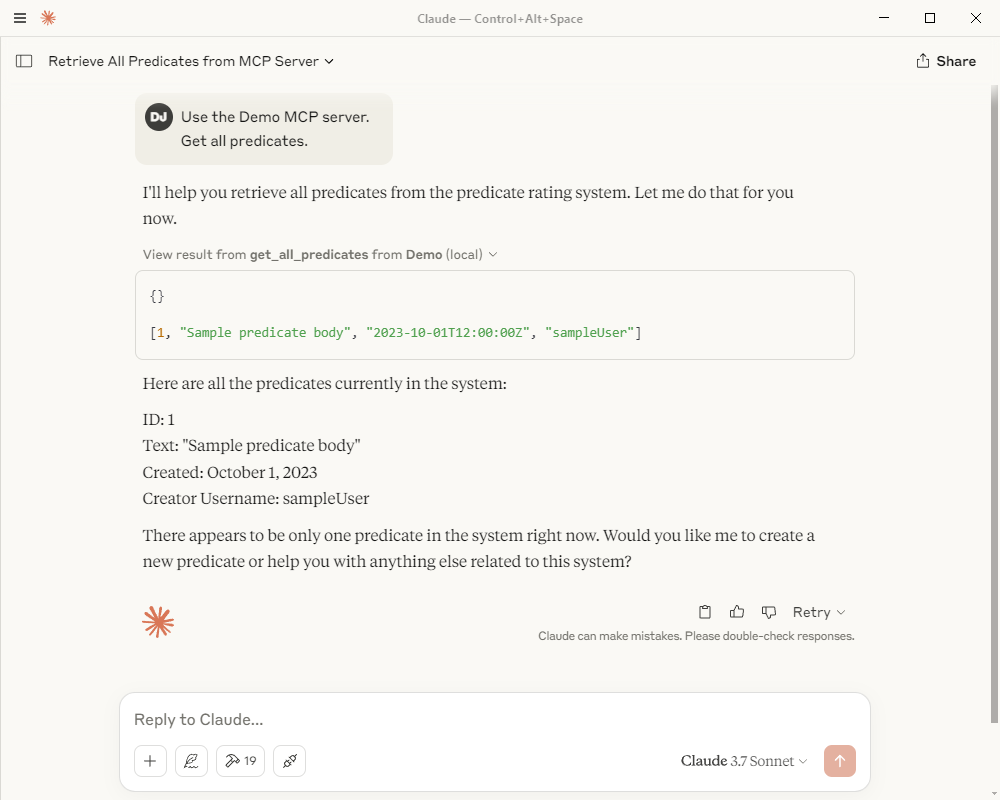The width and height of the screenshot is (1000, 800).
Task: Open the Claude 3.7 Sonnet model selector
Action: tap(744, 760)
